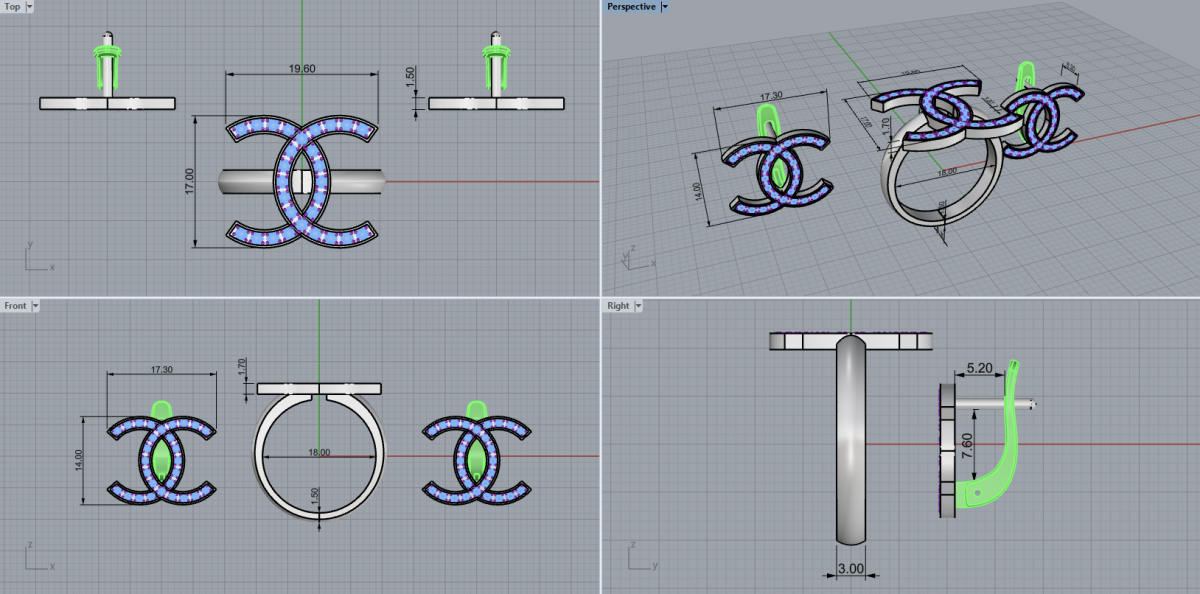
Task: Click the axis icon in Front viewport
Action: (35, 558)
